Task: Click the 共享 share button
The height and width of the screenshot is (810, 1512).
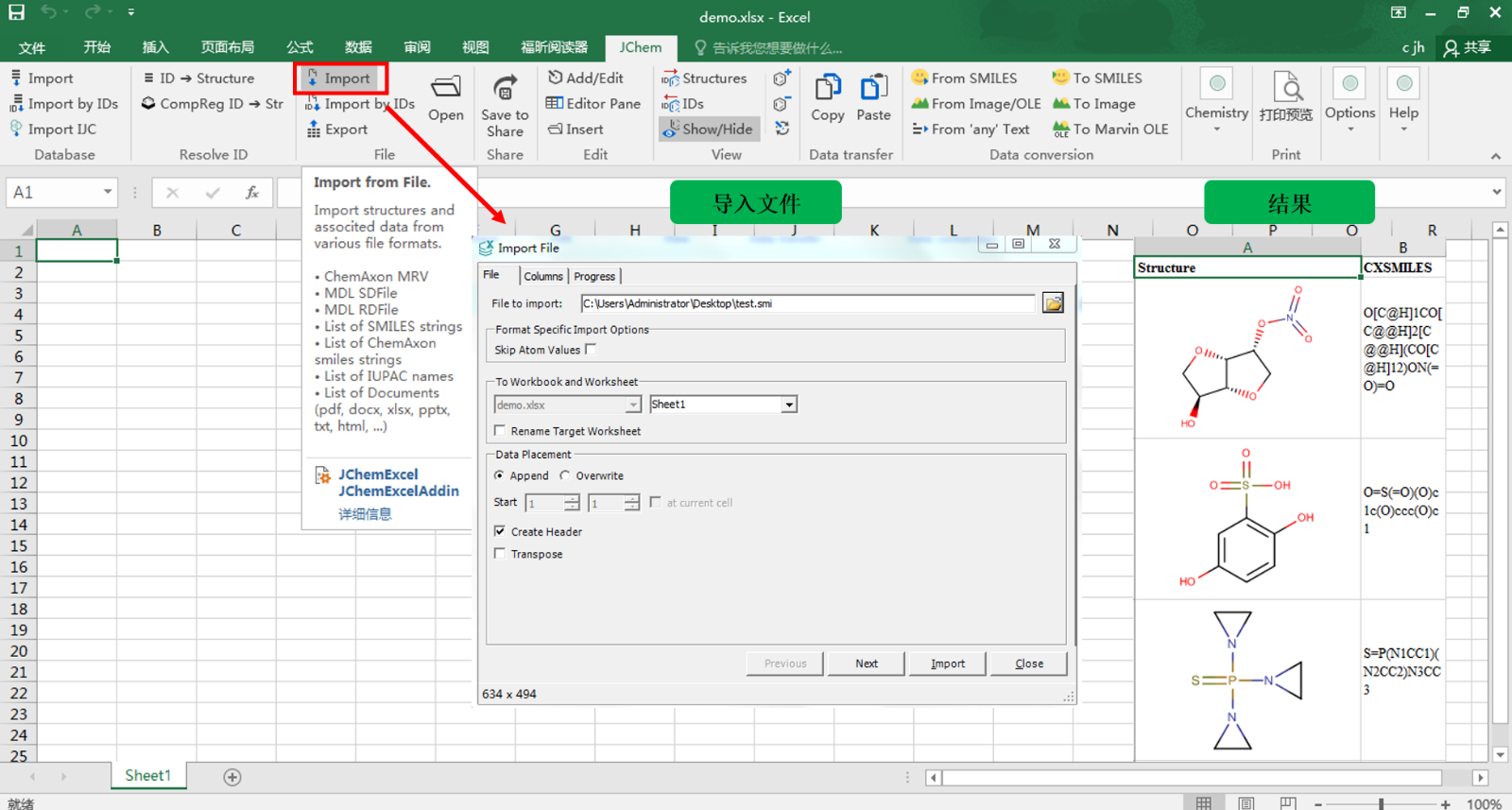Action: click(x=1468, y=47)
